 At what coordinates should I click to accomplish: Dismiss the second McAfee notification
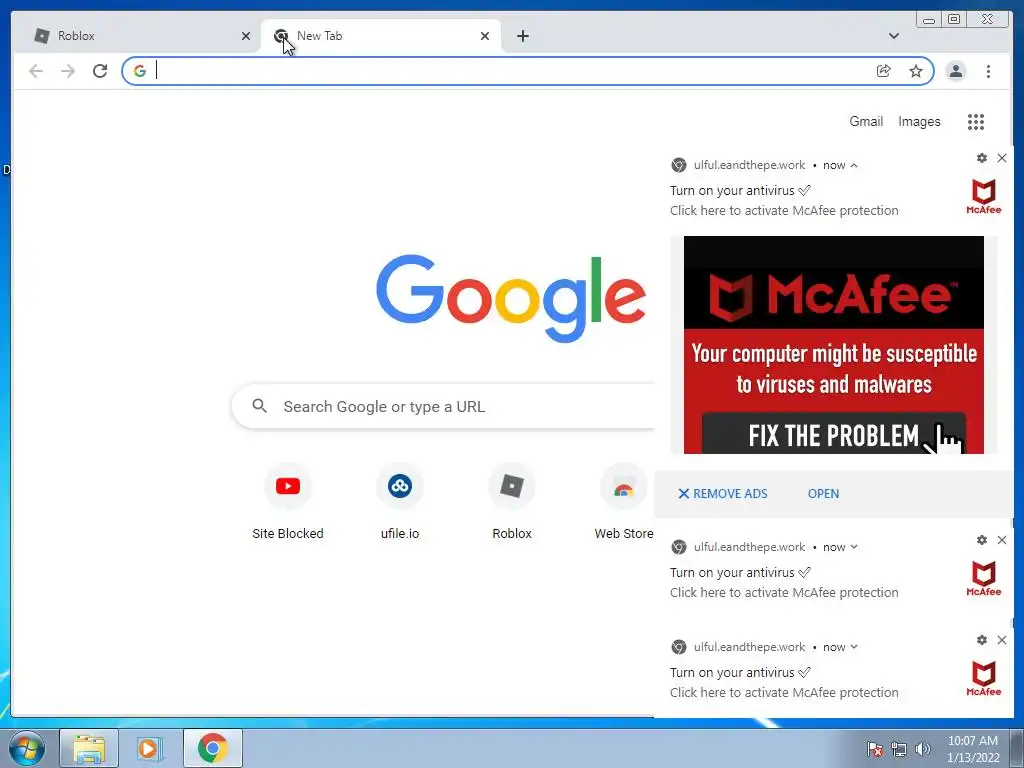click(x=1002, y=540)
